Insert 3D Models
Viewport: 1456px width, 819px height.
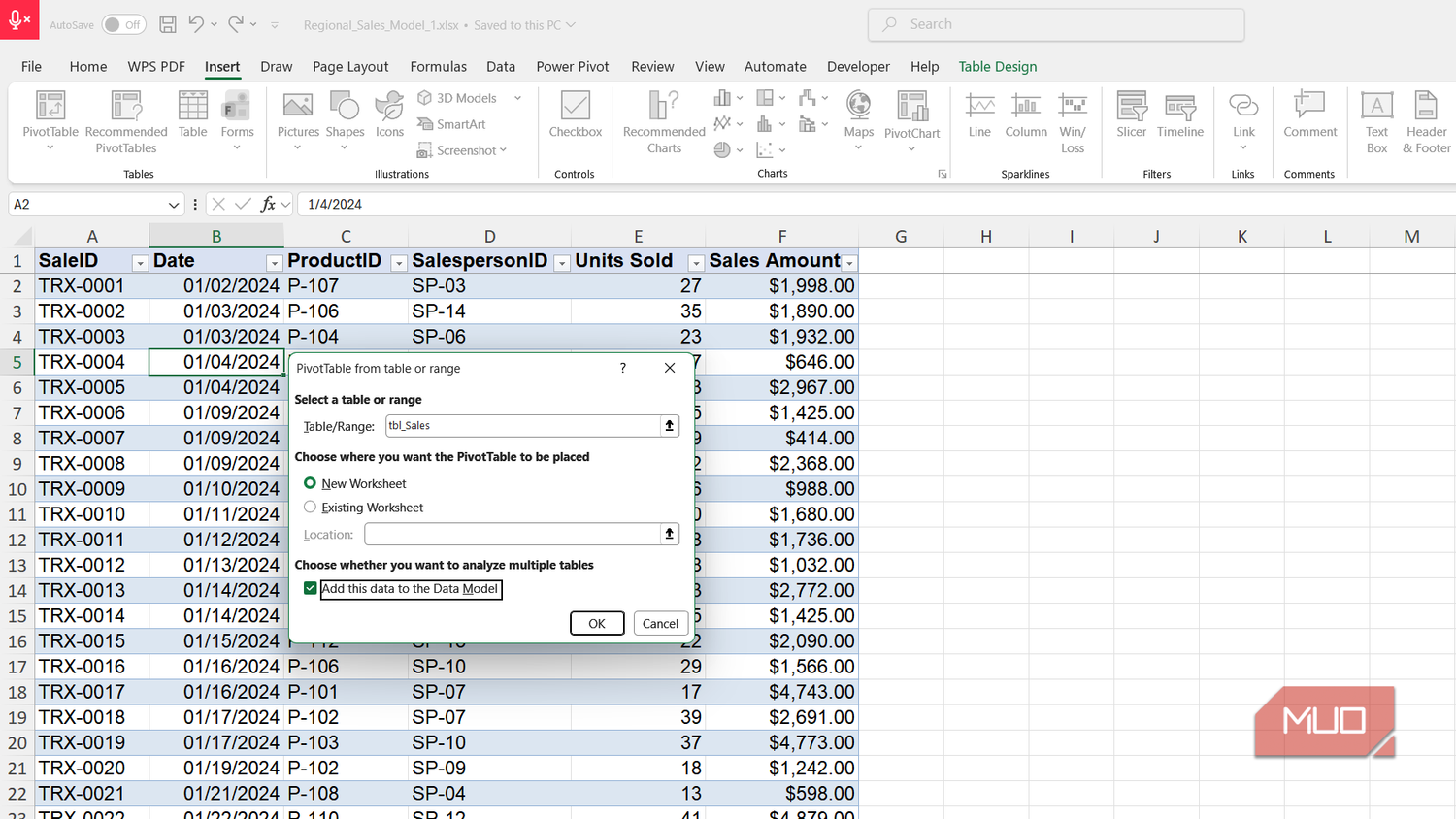(x=458, y=98)
